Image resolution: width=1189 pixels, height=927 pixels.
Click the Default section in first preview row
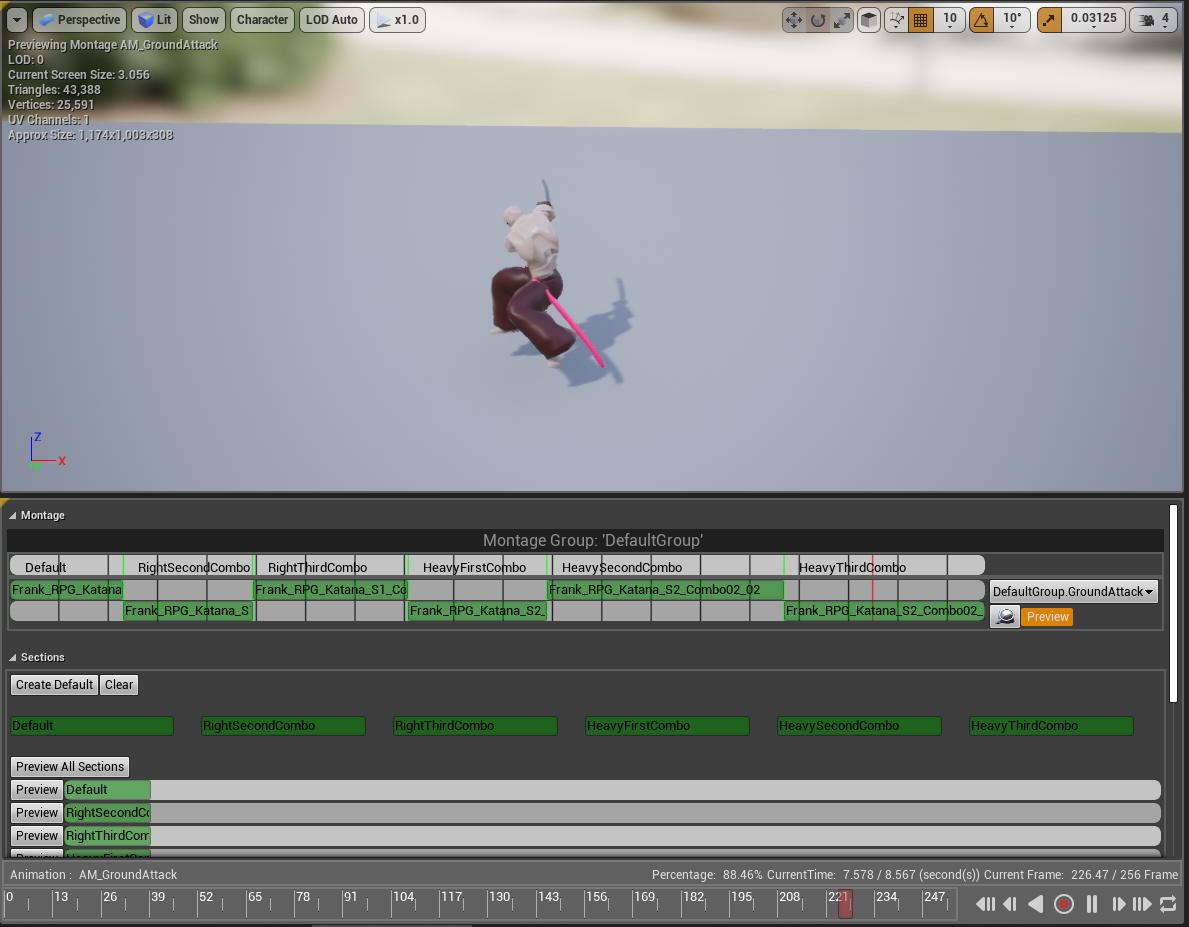(107, 790)
